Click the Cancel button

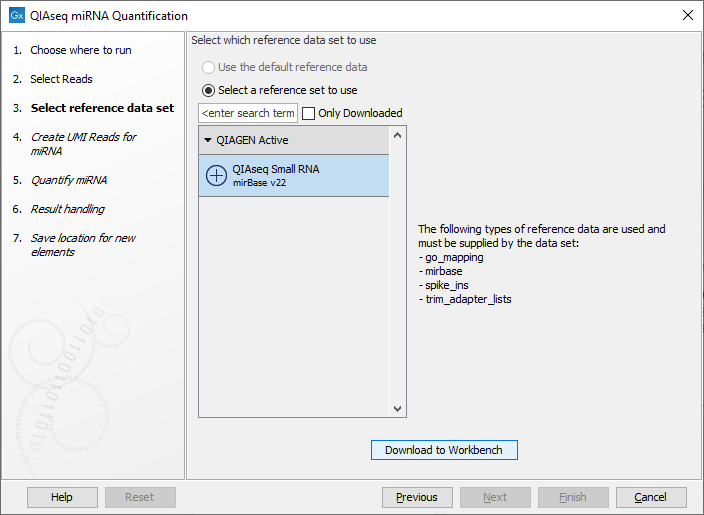(x=651, y=497)
